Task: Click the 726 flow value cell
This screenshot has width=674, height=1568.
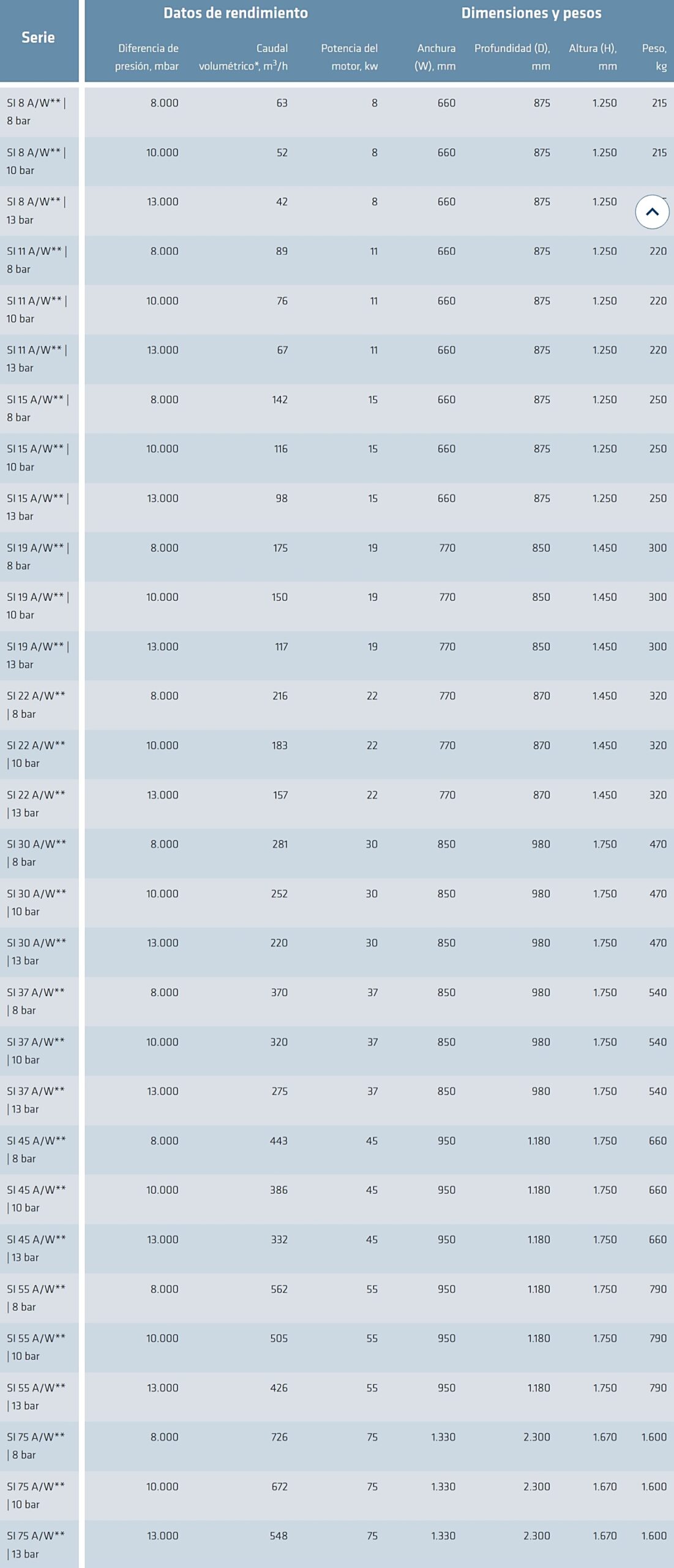Action: pyautogui.click(x=279, y=1437)
